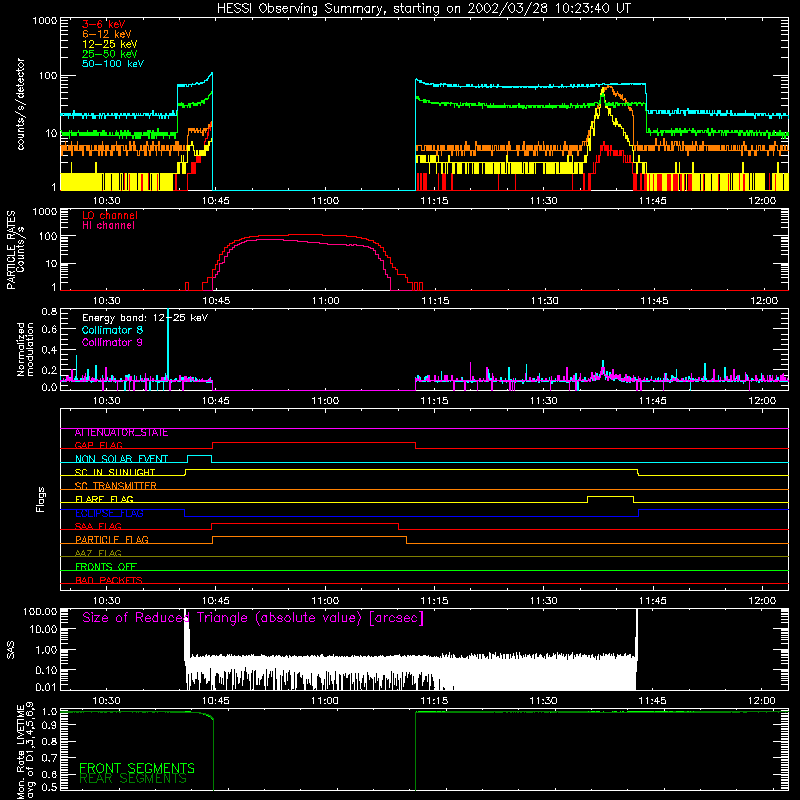
Task: Click the 0.9 tick on the livetime axis
Action: (x=49, y=726)
